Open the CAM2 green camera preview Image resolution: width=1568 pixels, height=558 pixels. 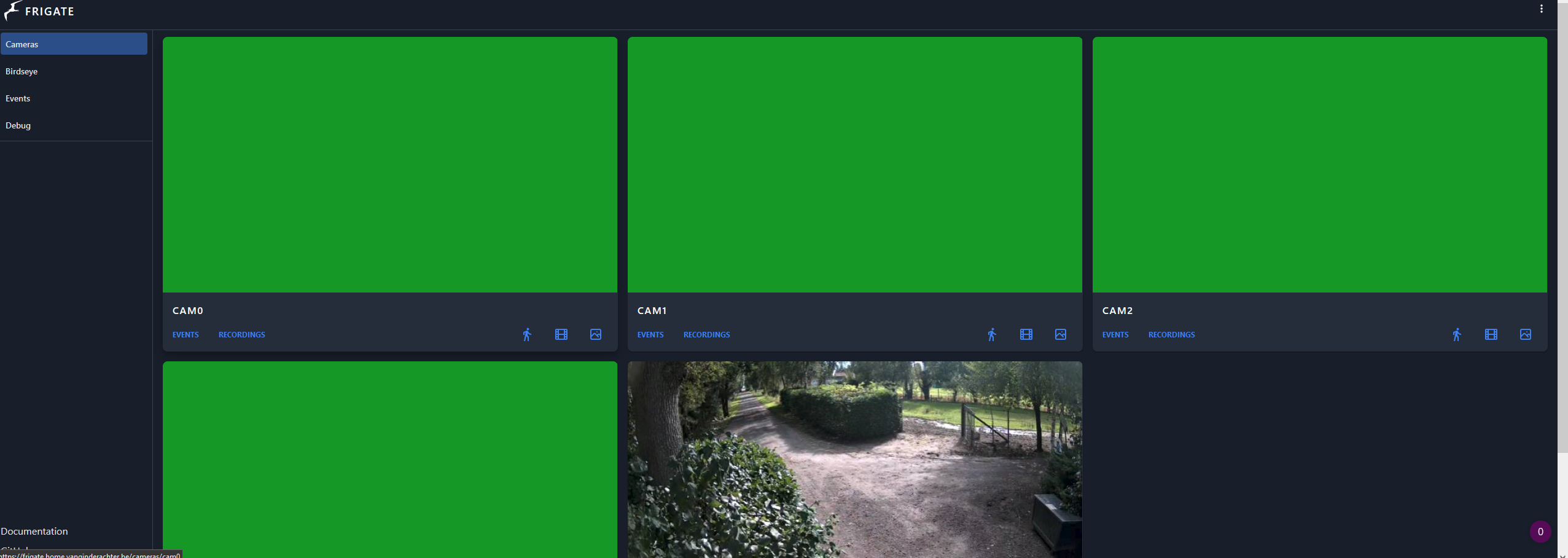[1320, 165]
